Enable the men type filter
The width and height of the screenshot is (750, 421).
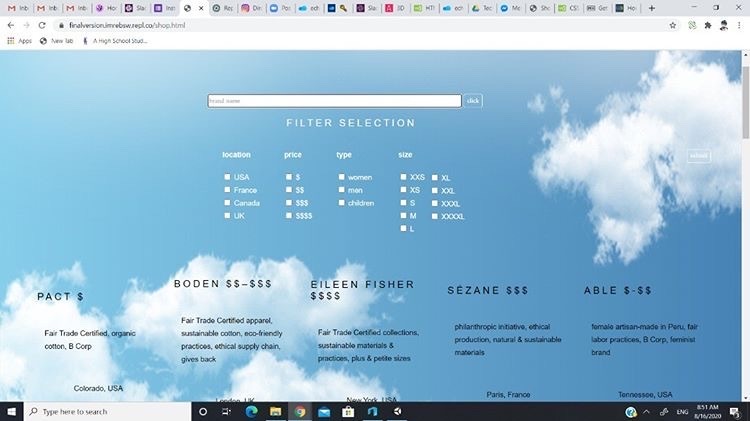(x=342, y=190)
